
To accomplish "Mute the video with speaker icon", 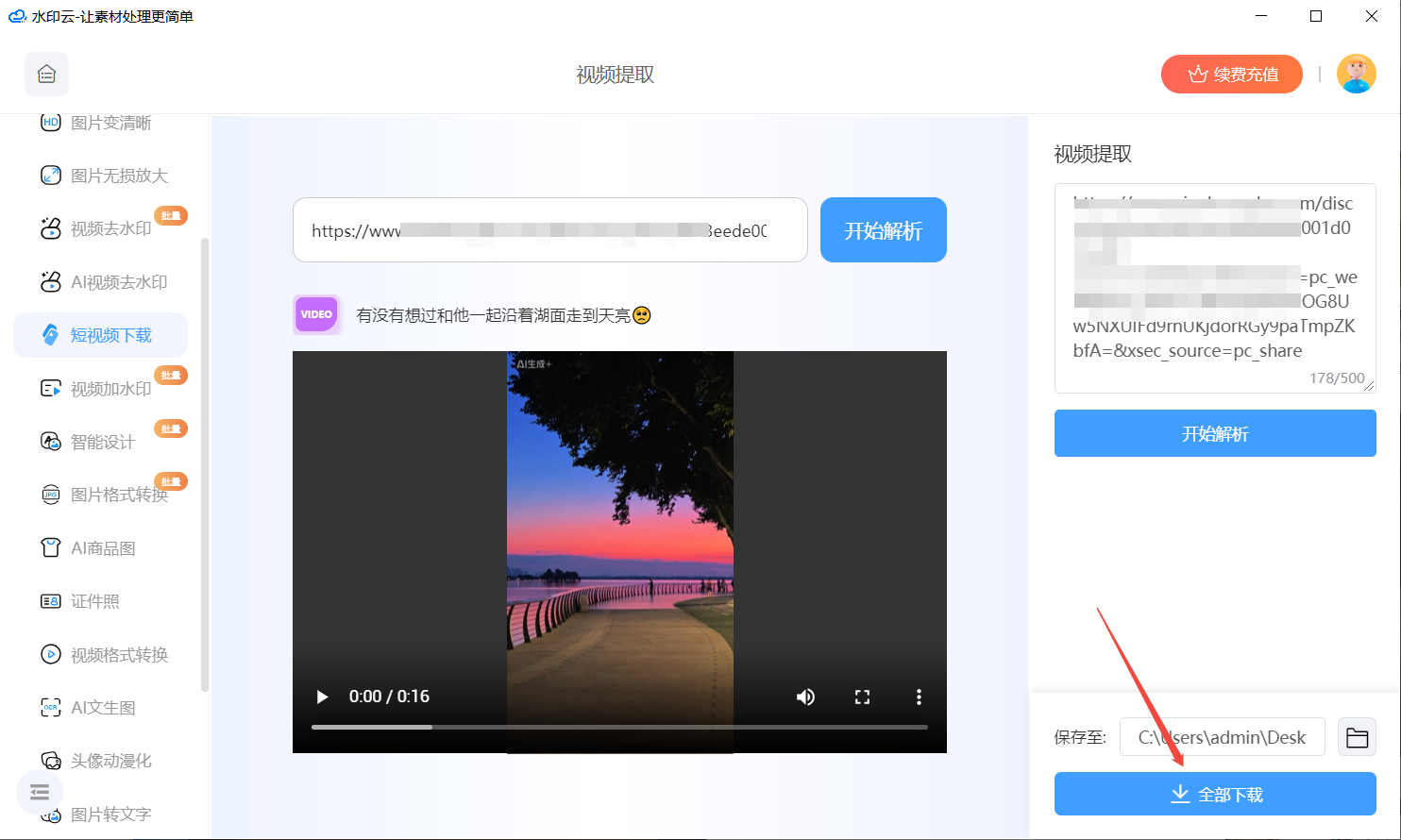I will point(805,697).
